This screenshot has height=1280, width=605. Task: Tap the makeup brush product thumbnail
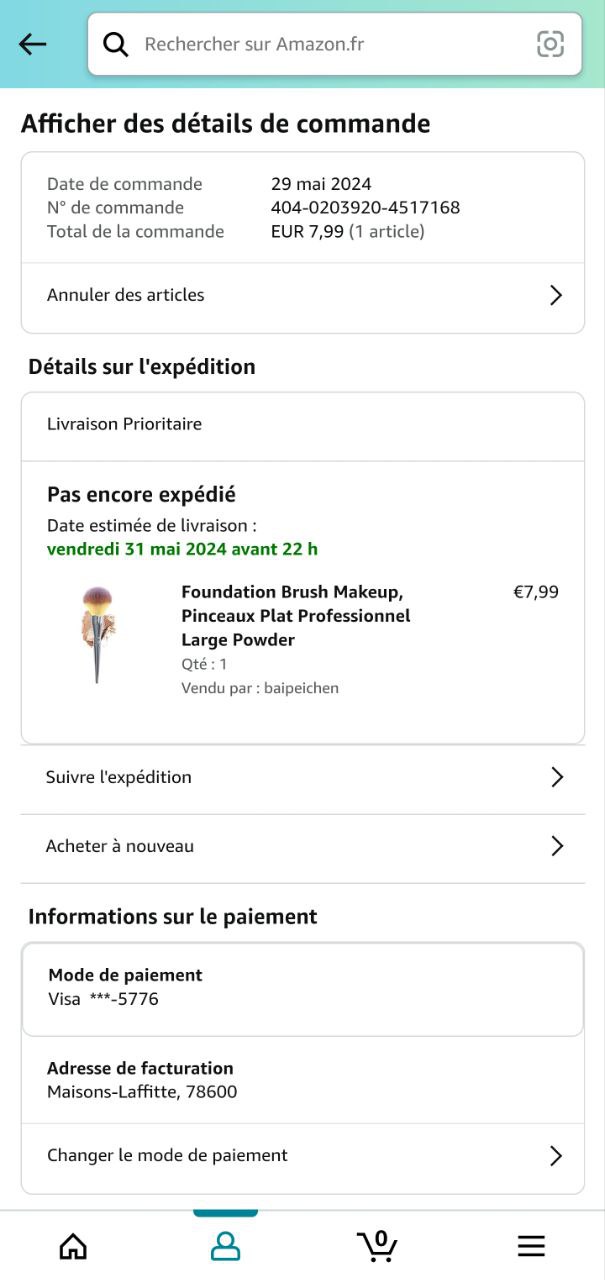[98, 634]
